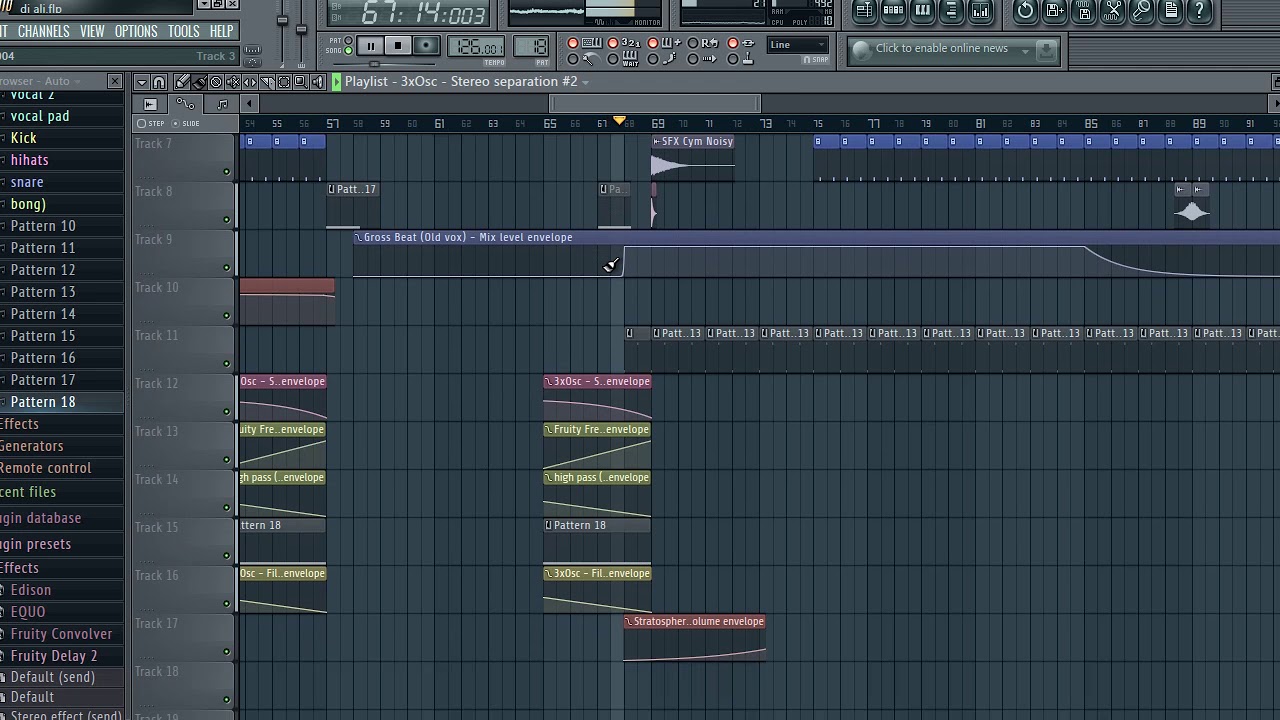Select the Delete tool in playlist toolbar

216,82
